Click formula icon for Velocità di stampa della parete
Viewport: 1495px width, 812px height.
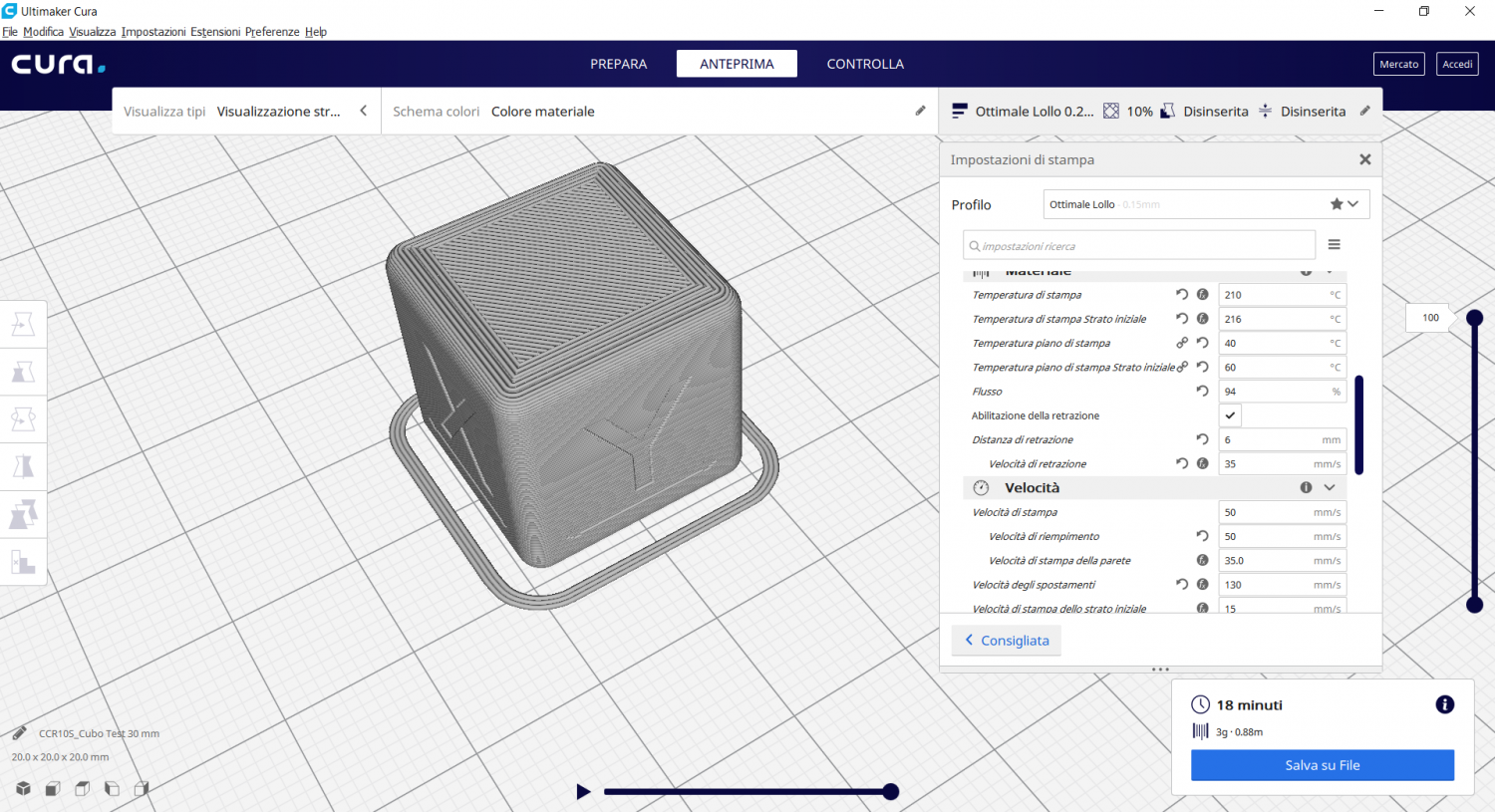pos(1202,560)
